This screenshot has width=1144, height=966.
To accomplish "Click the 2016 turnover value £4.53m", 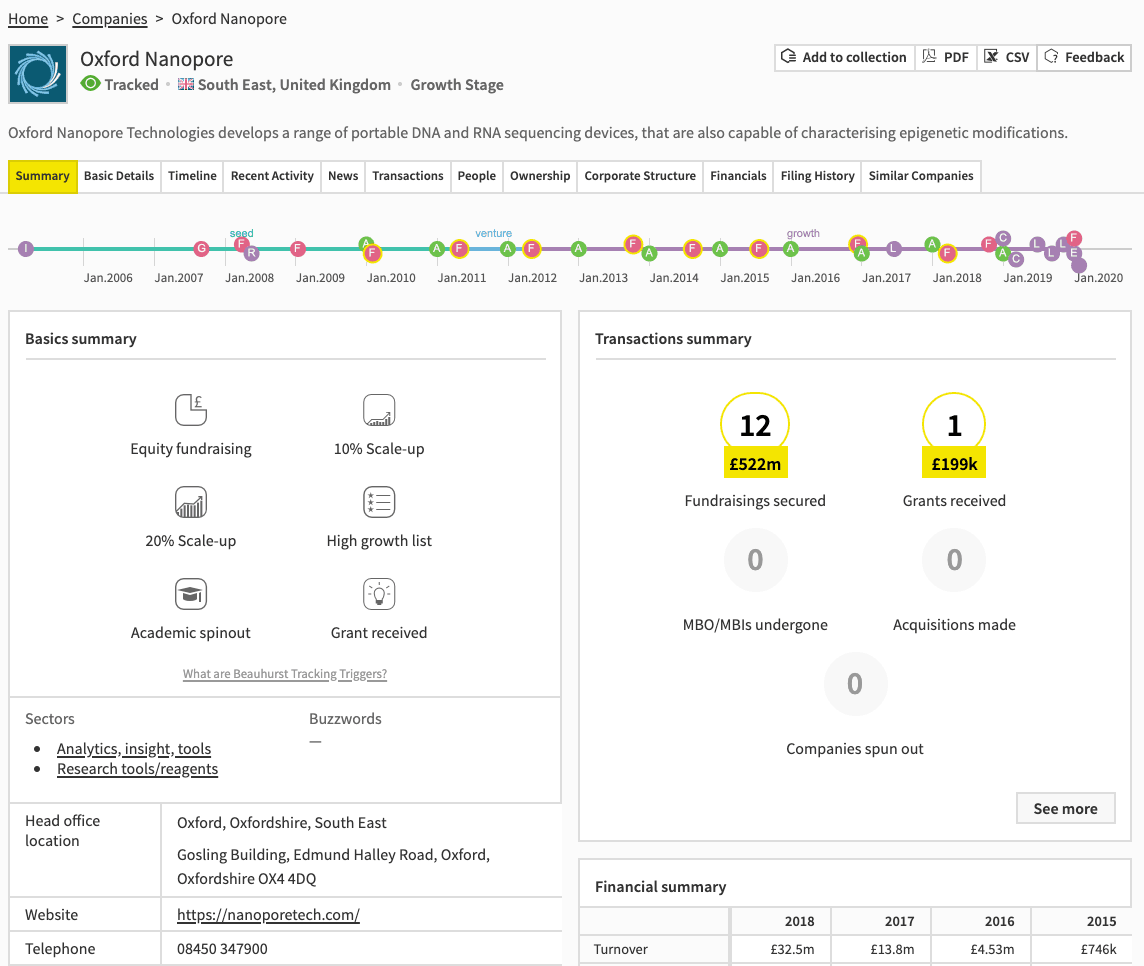I will 992,949.
